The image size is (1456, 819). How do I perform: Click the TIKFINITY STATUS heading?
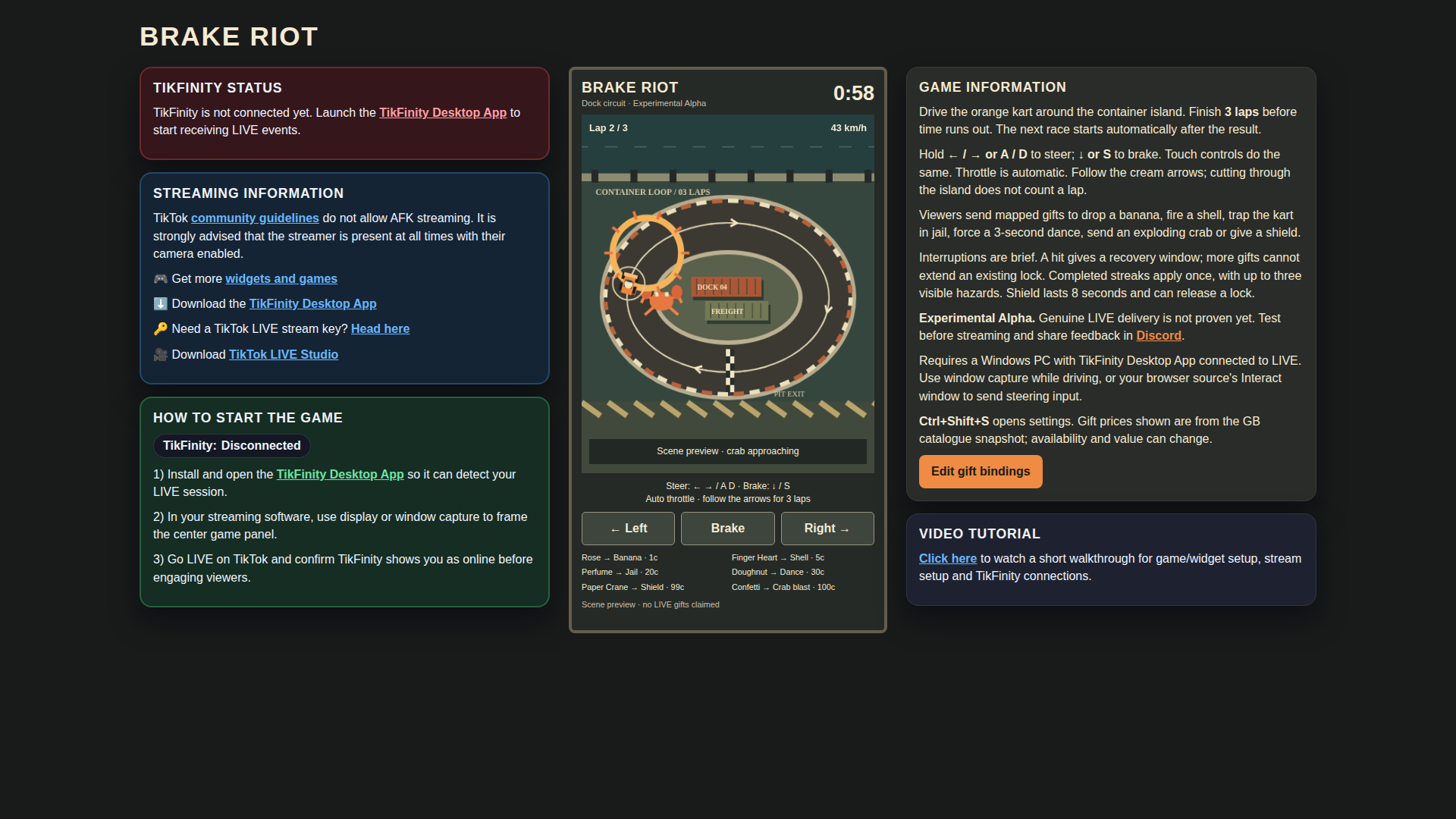pyautogui.click(x=218, y=88)
